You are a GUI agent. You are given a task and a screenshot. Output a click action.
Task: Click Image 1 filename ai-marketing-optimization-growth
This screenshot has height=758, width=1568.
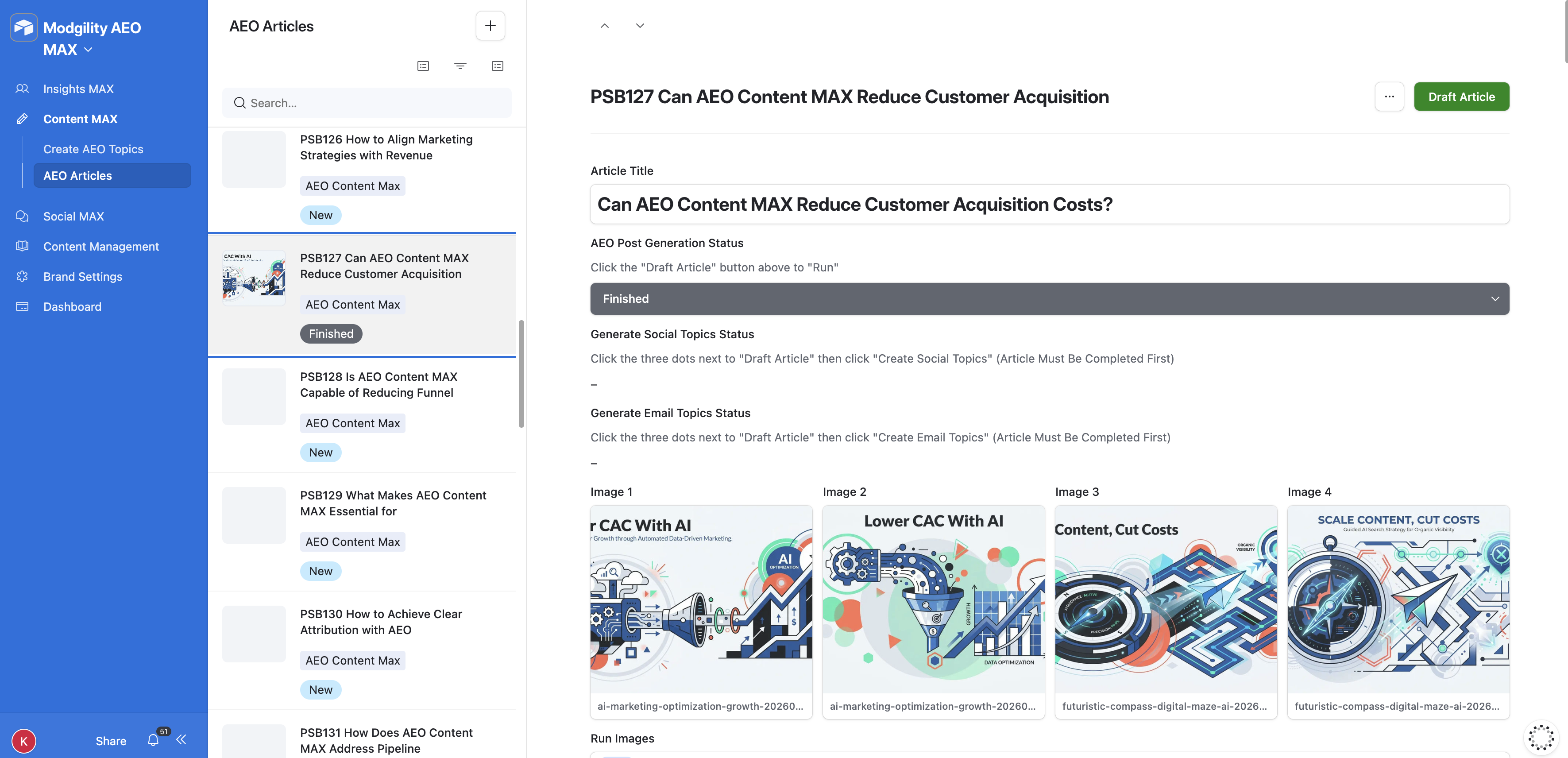[x=701, y=706]
